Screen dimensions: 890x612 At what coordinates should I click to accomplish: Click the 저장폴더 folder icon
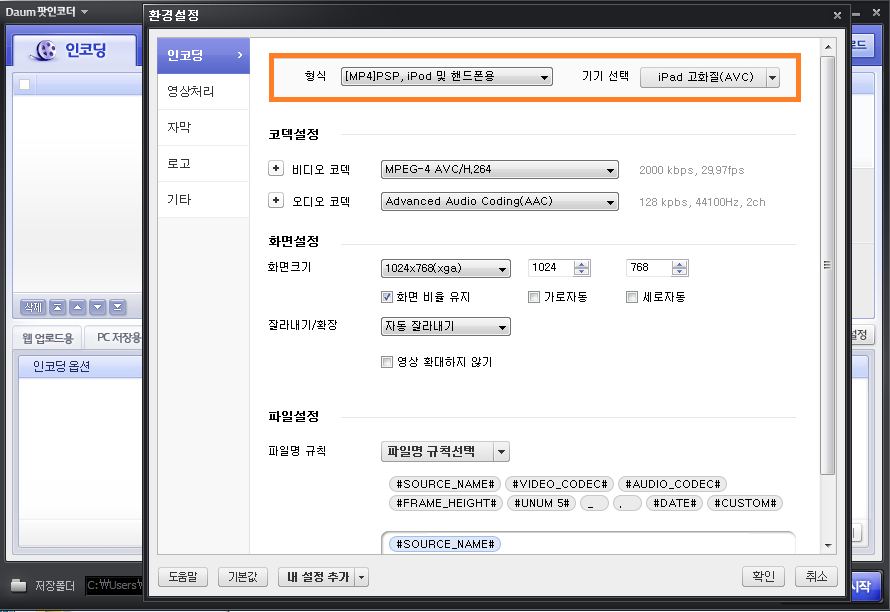[x=18, y=585]
